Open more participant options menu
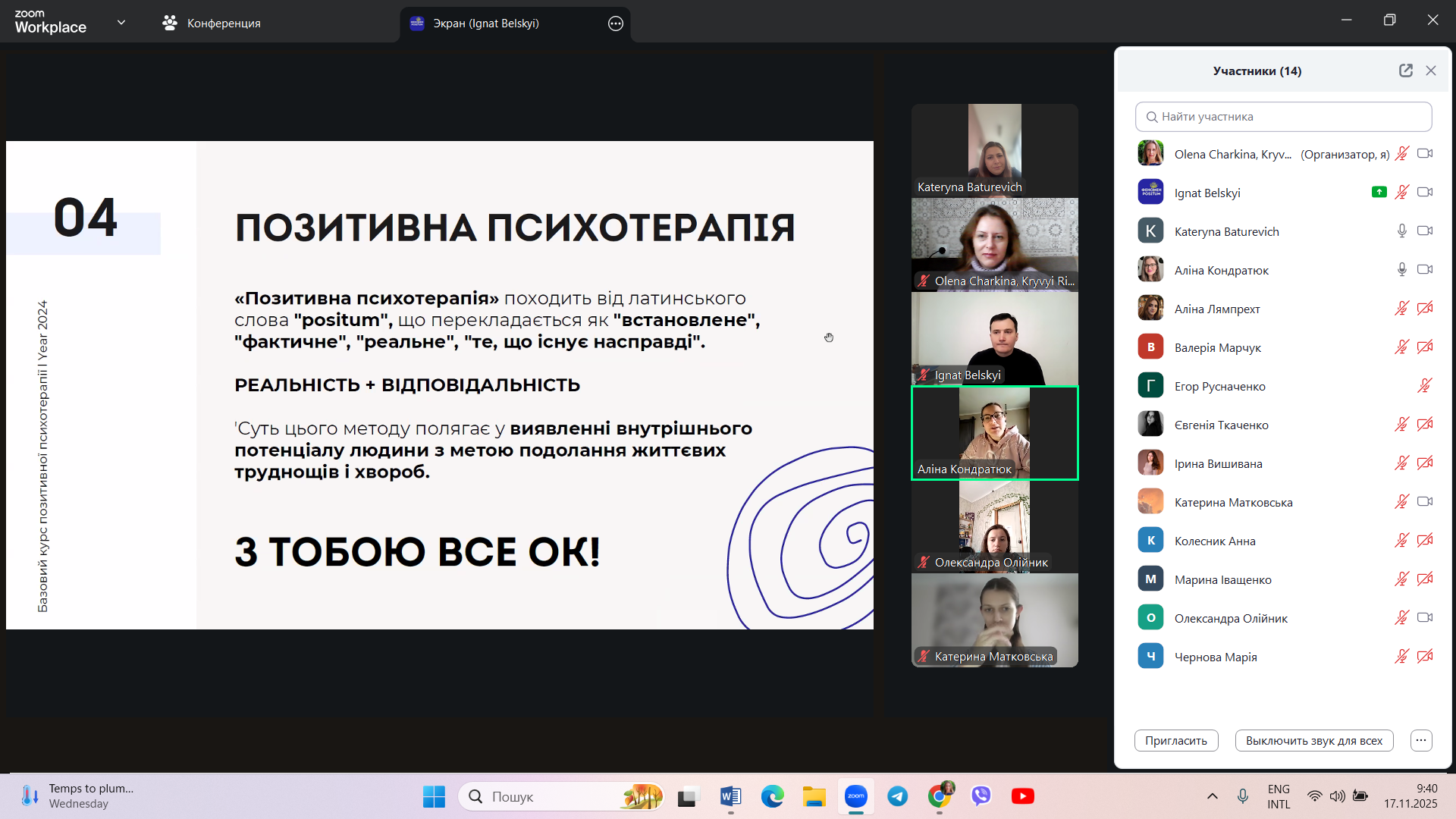 pyautogui.click(x=1420, y=740)
